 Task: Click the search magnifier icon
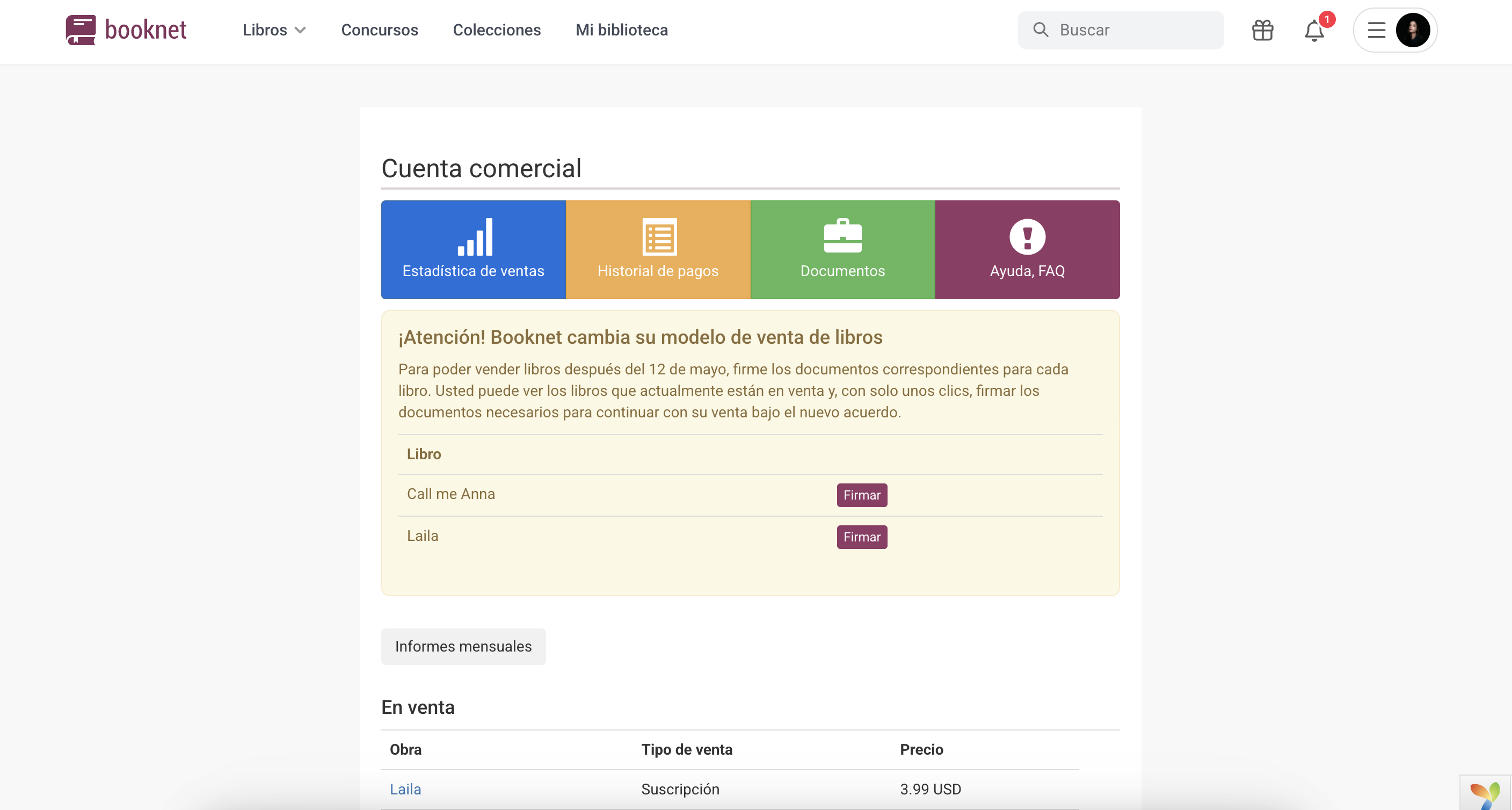(1040, 30)
